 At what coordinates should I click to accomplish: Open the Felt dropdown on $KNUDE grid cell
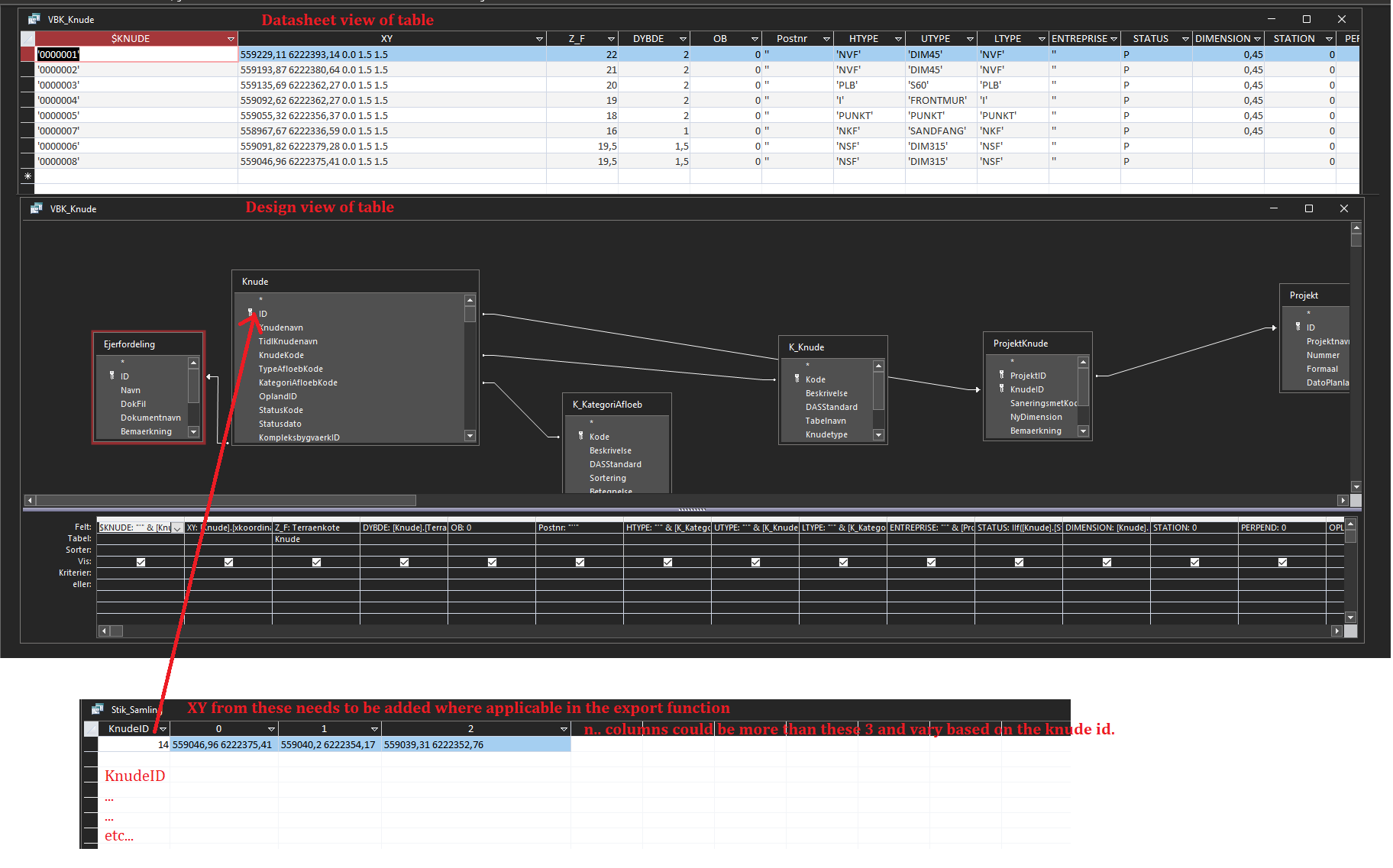click(x=177, y=528)
